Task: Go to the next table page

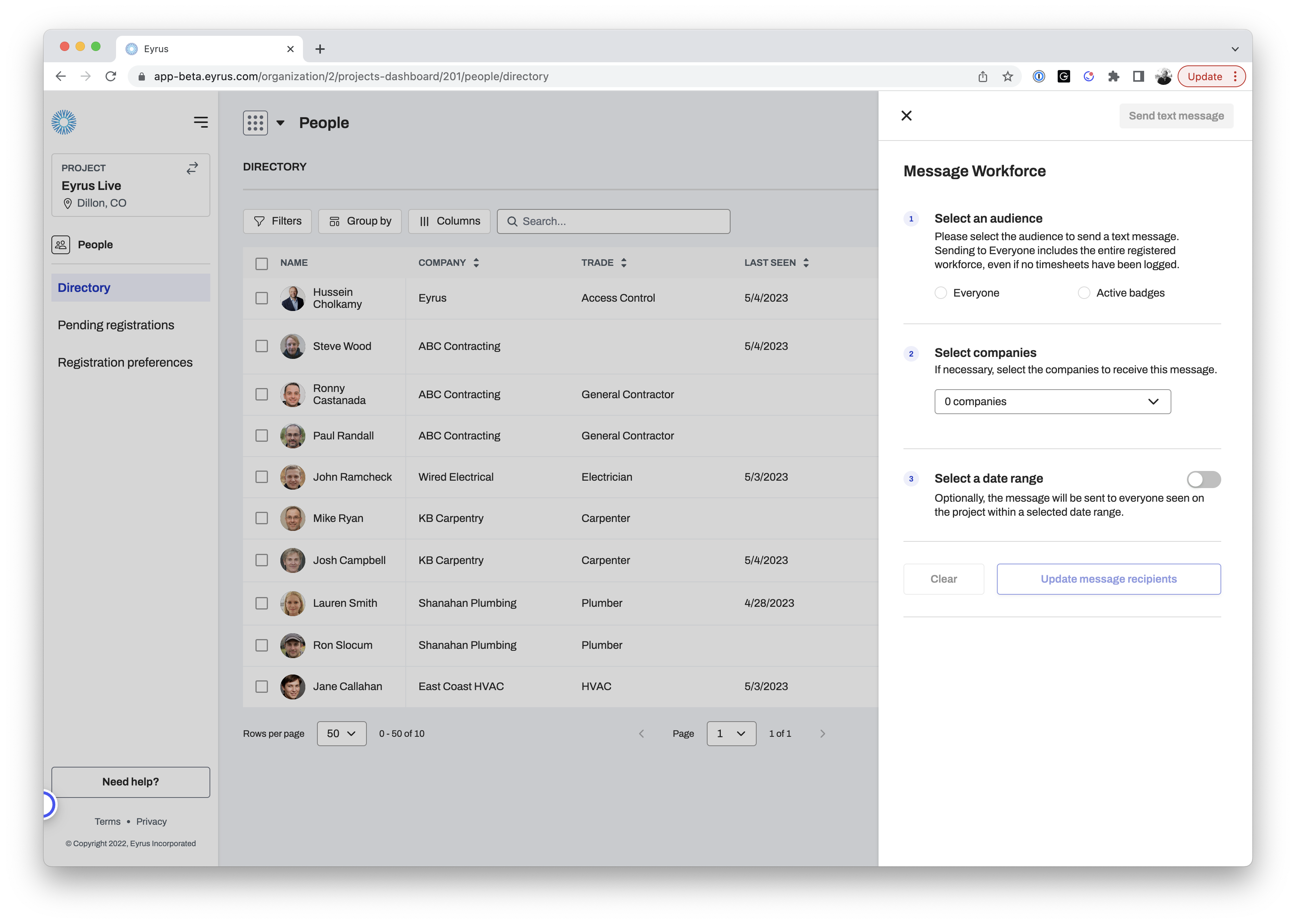Action: [822, 733]
